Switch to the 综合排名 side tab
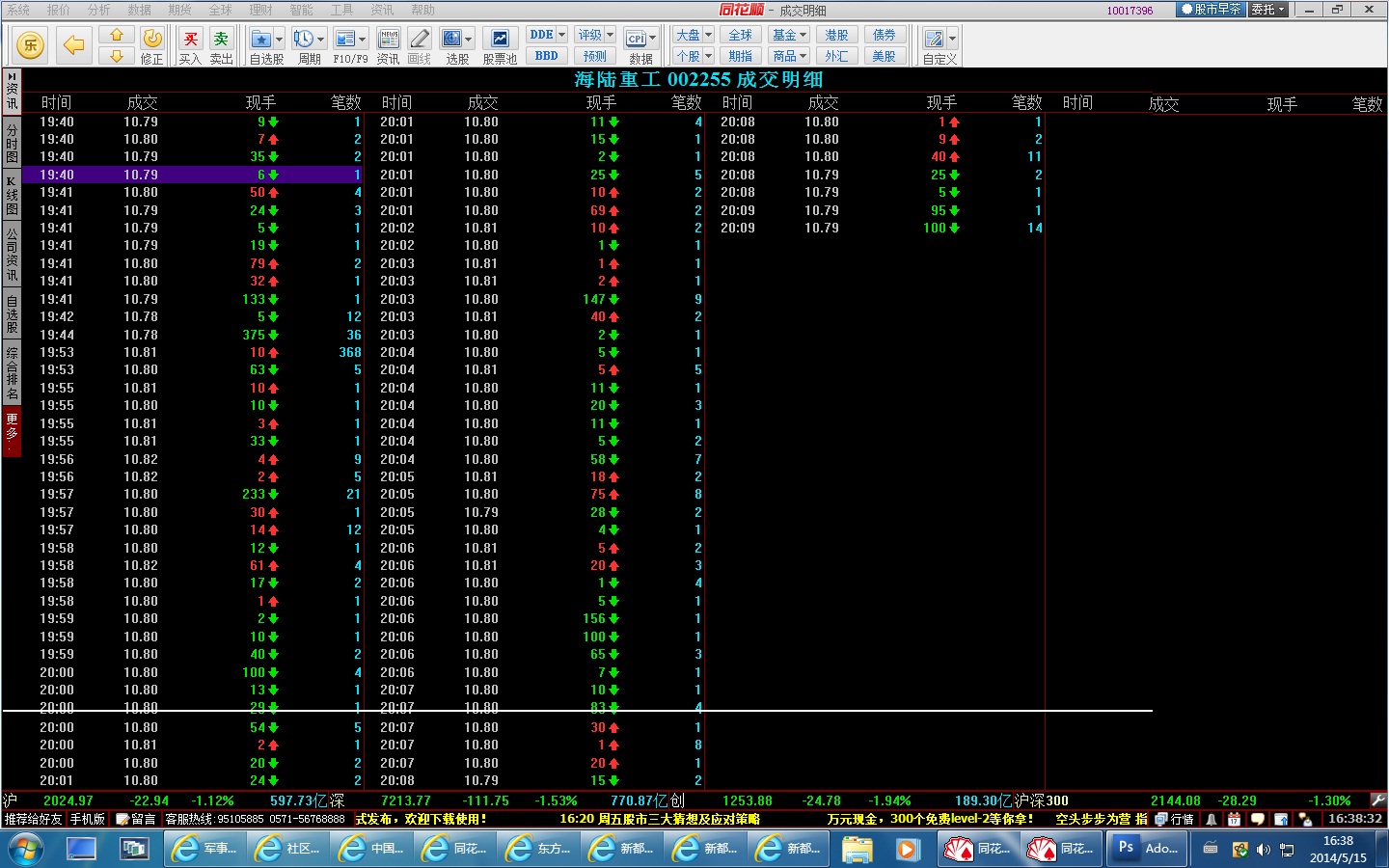The height and width of the screenshot is (868, 1389). pyautogui.click(x=12, y=373)
